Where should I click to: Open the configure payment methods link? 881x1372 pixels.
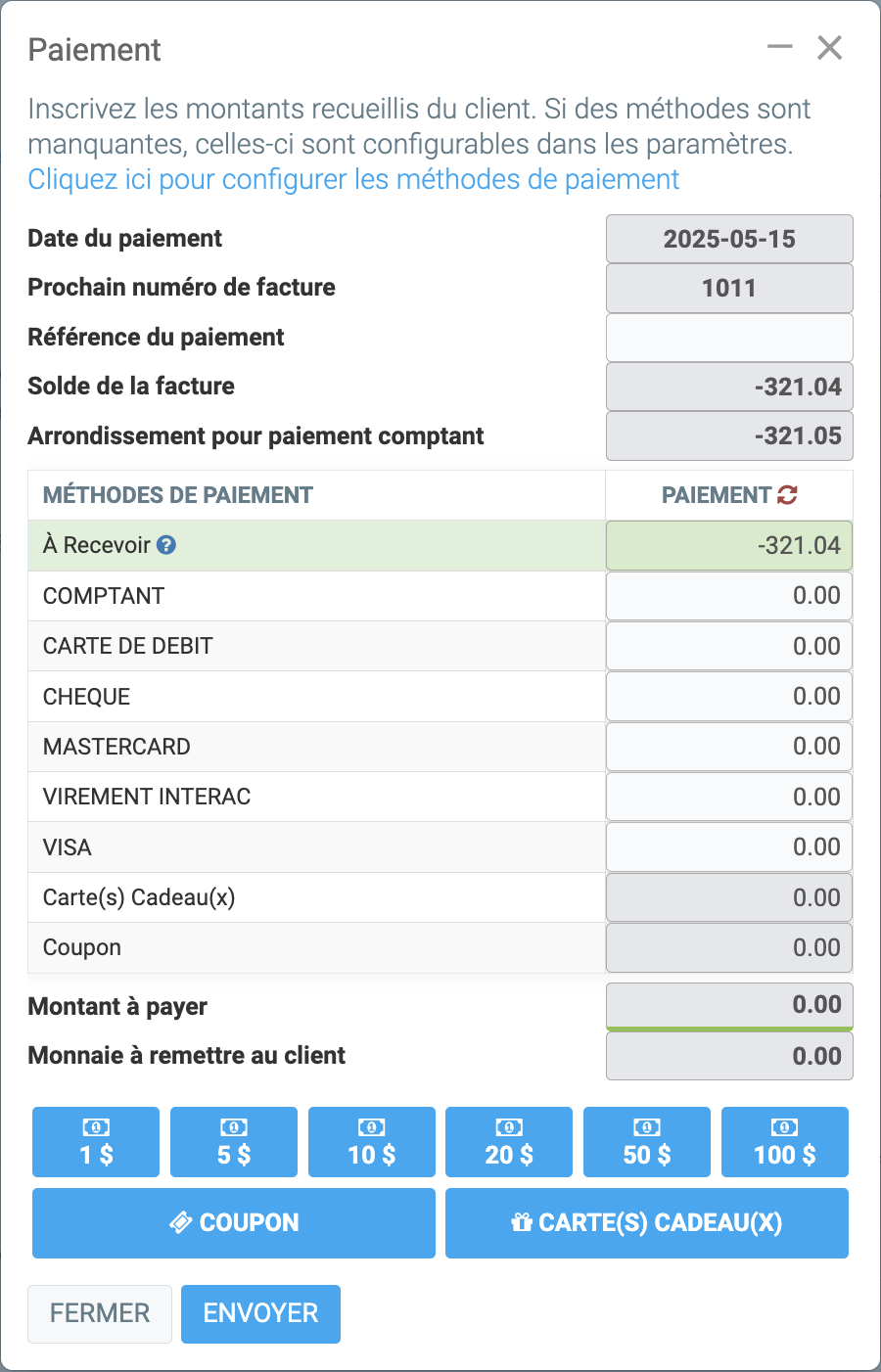(353, 179)
